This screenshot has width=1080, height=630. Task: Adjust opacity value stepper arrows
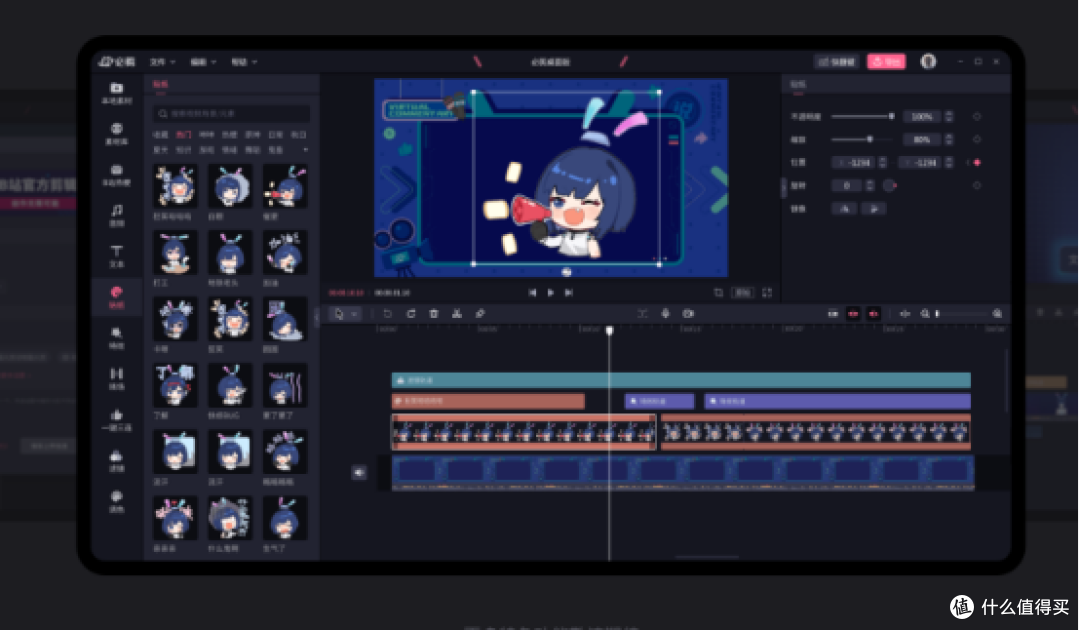949,116
